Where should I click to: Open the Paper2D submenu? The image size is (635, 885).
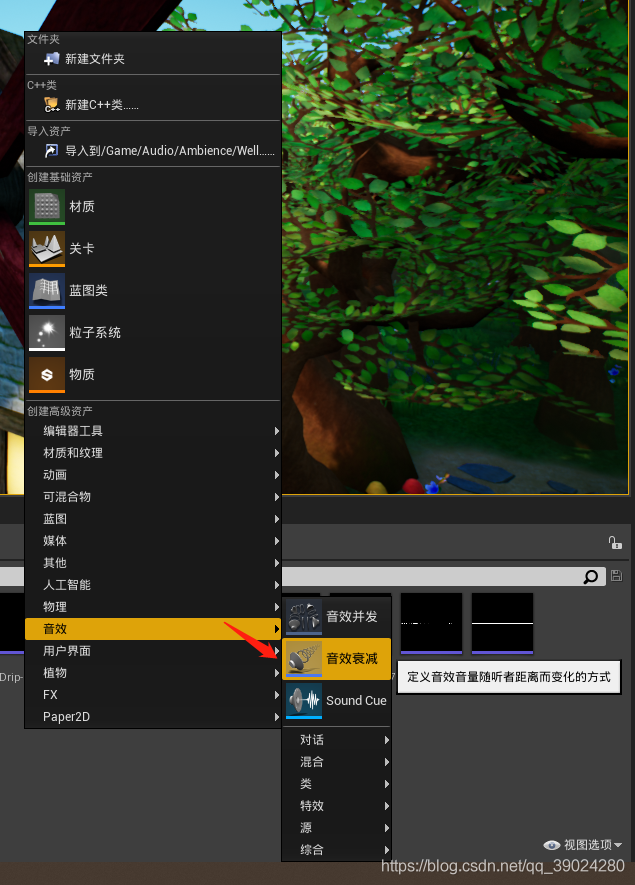click(152, 717)
